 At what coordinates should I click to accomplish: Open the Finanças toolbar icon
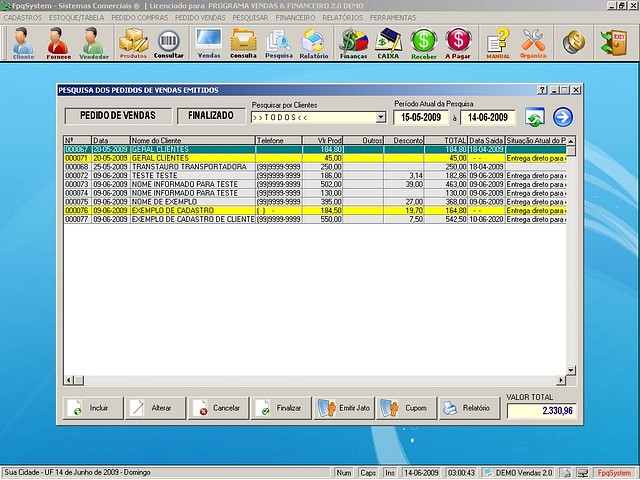point(353,42)
